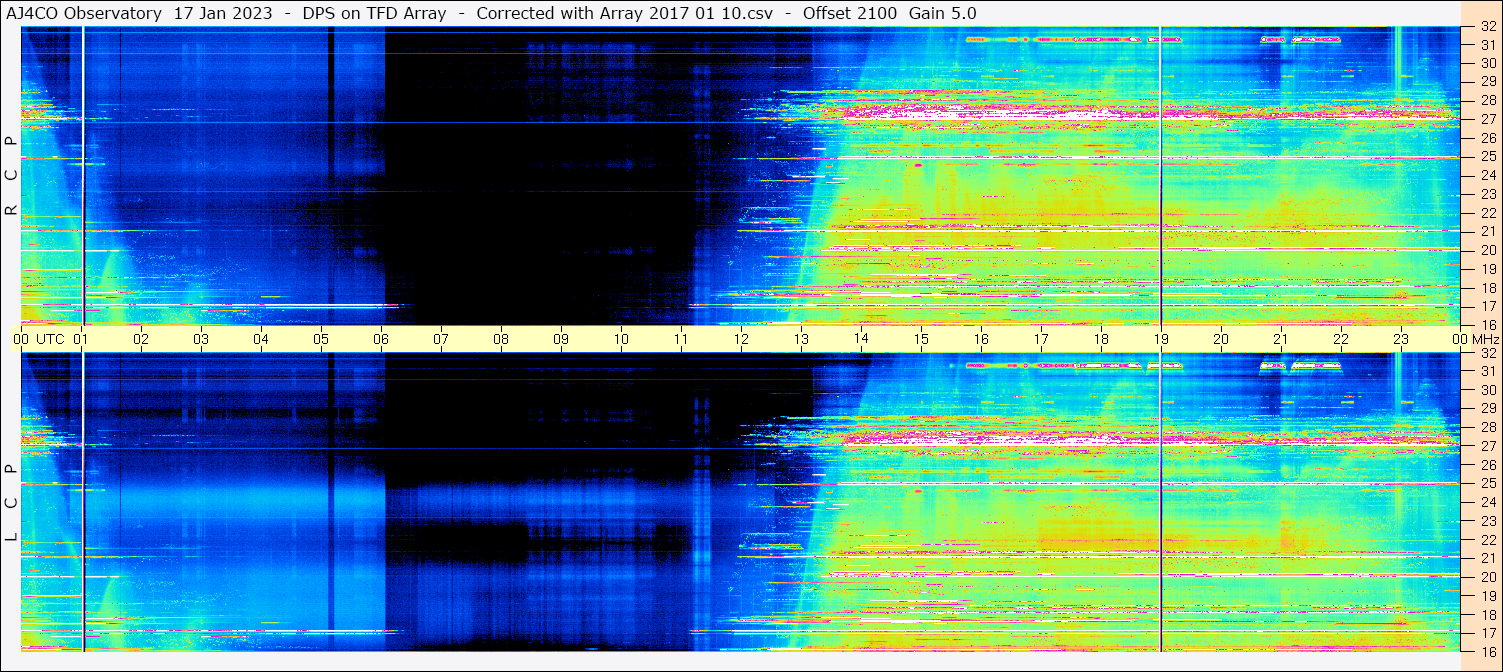Select the 05 hour tick on UTC axis

coord(321,339)
